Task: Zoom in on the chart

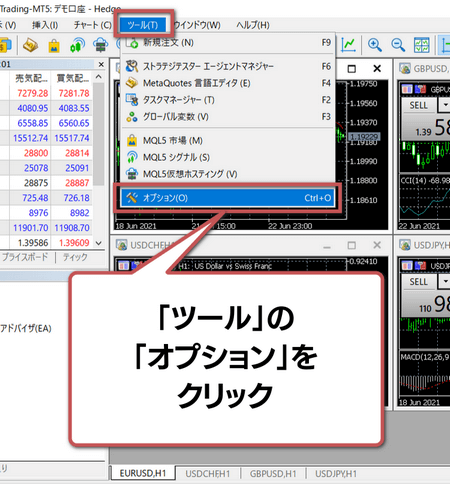Action: pyautogui.click(x=374, y=45)
